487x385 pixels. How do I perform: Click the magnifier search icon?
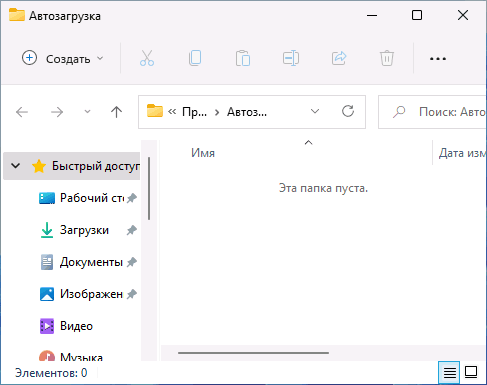coord(399,112)
